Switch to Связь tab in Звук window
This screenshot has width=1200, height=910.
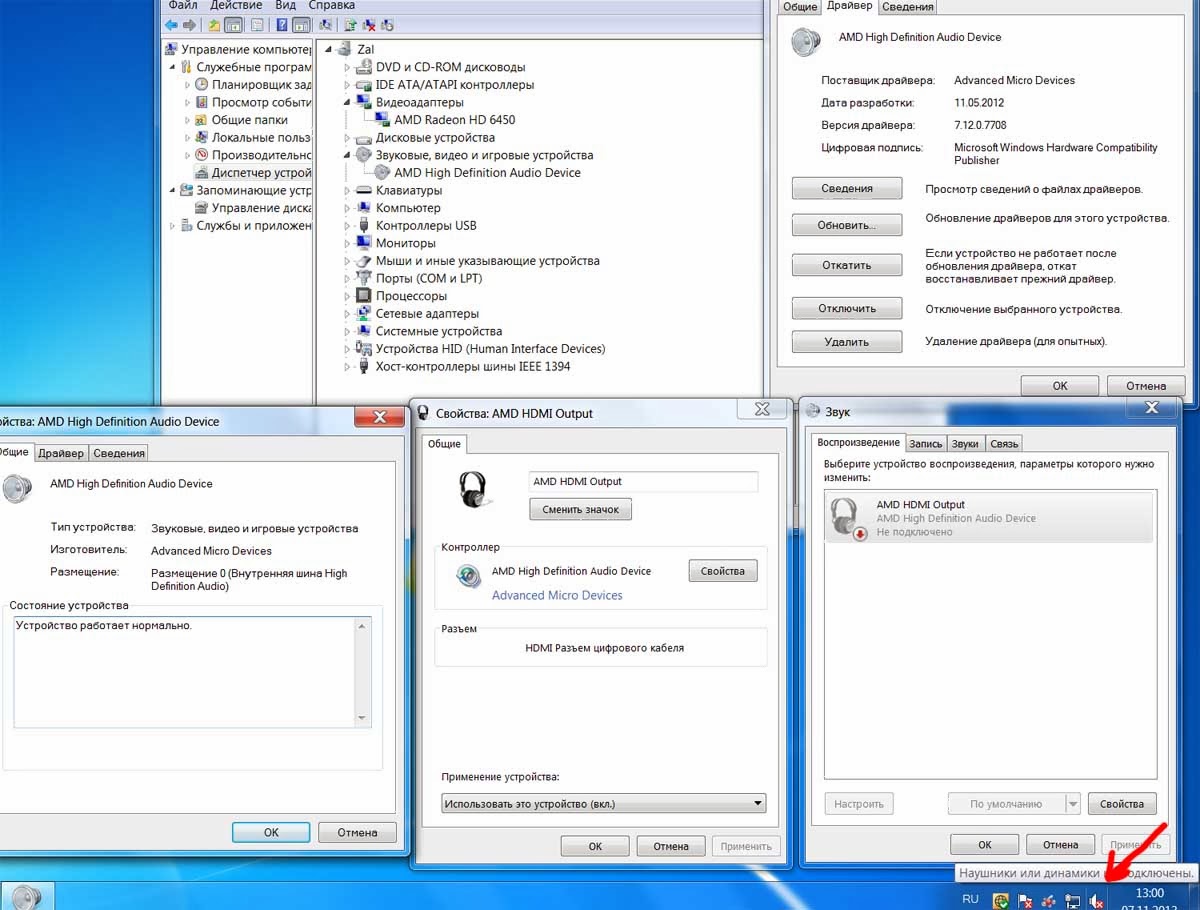pos(1004,444)
